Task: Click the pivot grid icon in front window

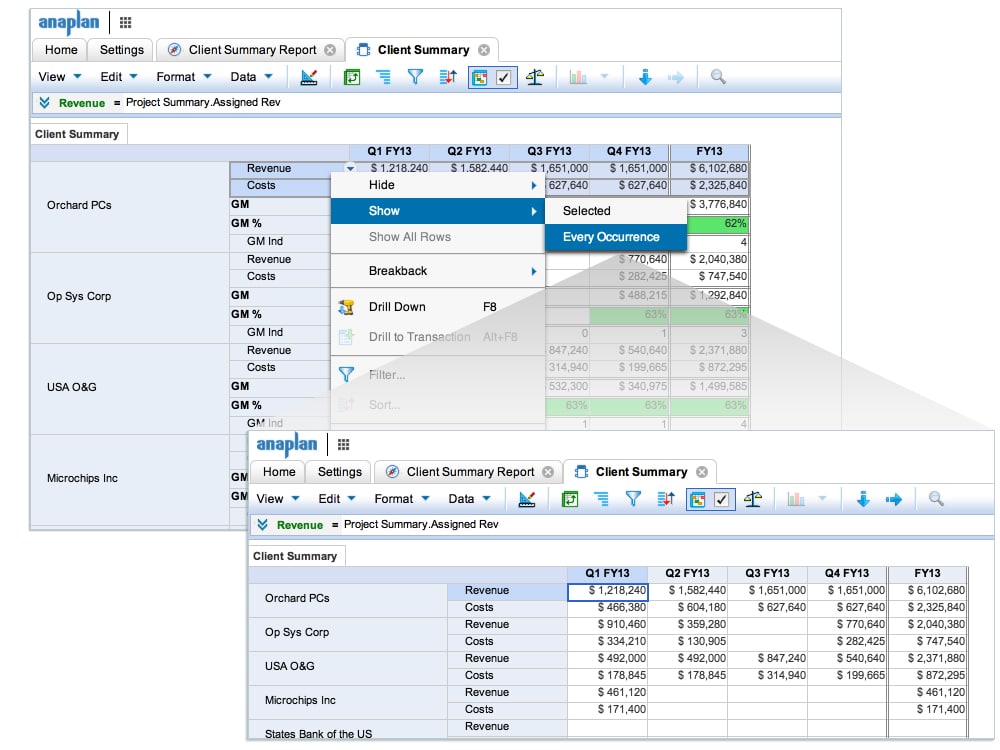Action: [x=698, y=499]
